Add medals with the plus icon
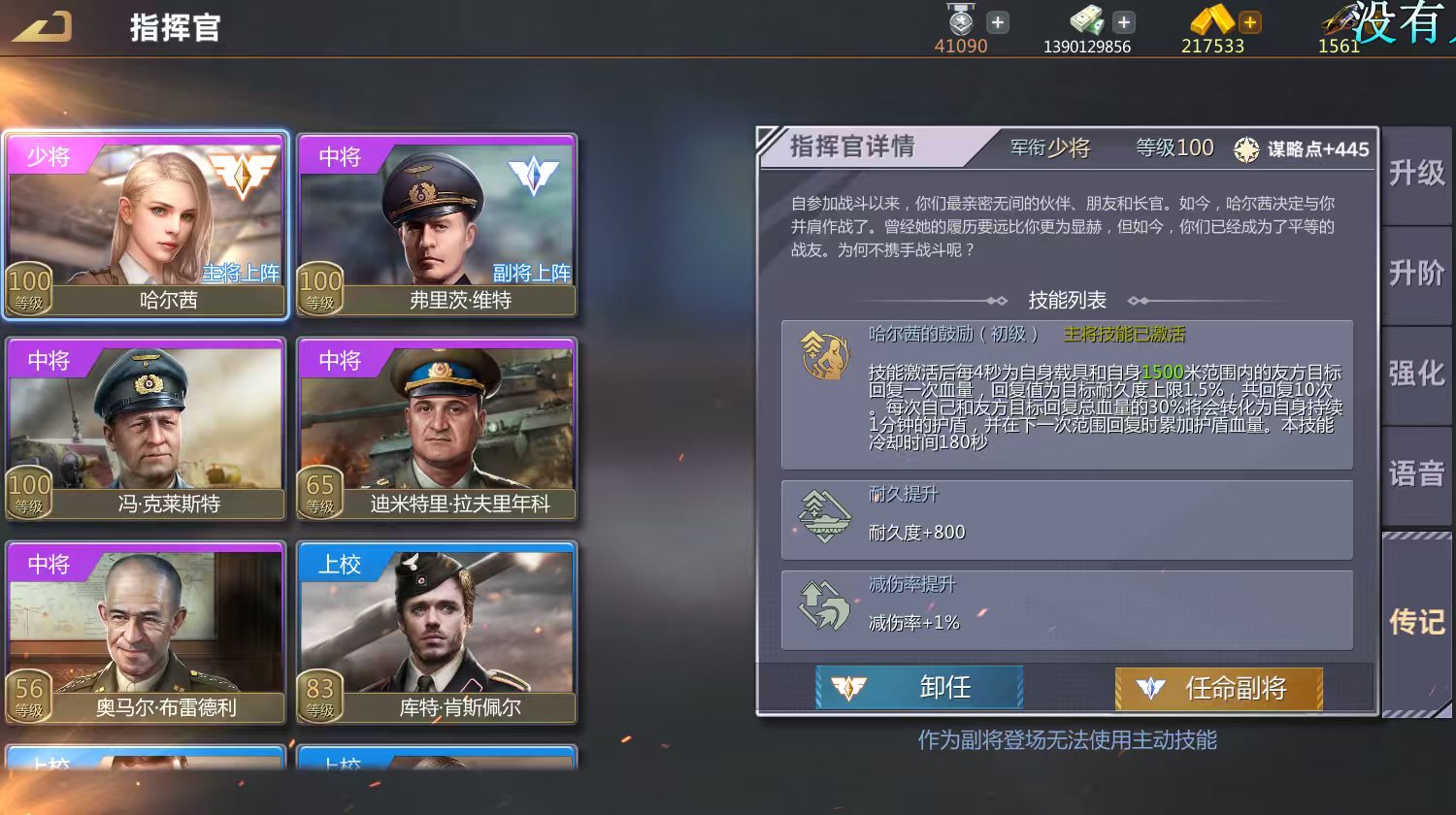The height and width of the screenshot is (815, 1456). 997,21
